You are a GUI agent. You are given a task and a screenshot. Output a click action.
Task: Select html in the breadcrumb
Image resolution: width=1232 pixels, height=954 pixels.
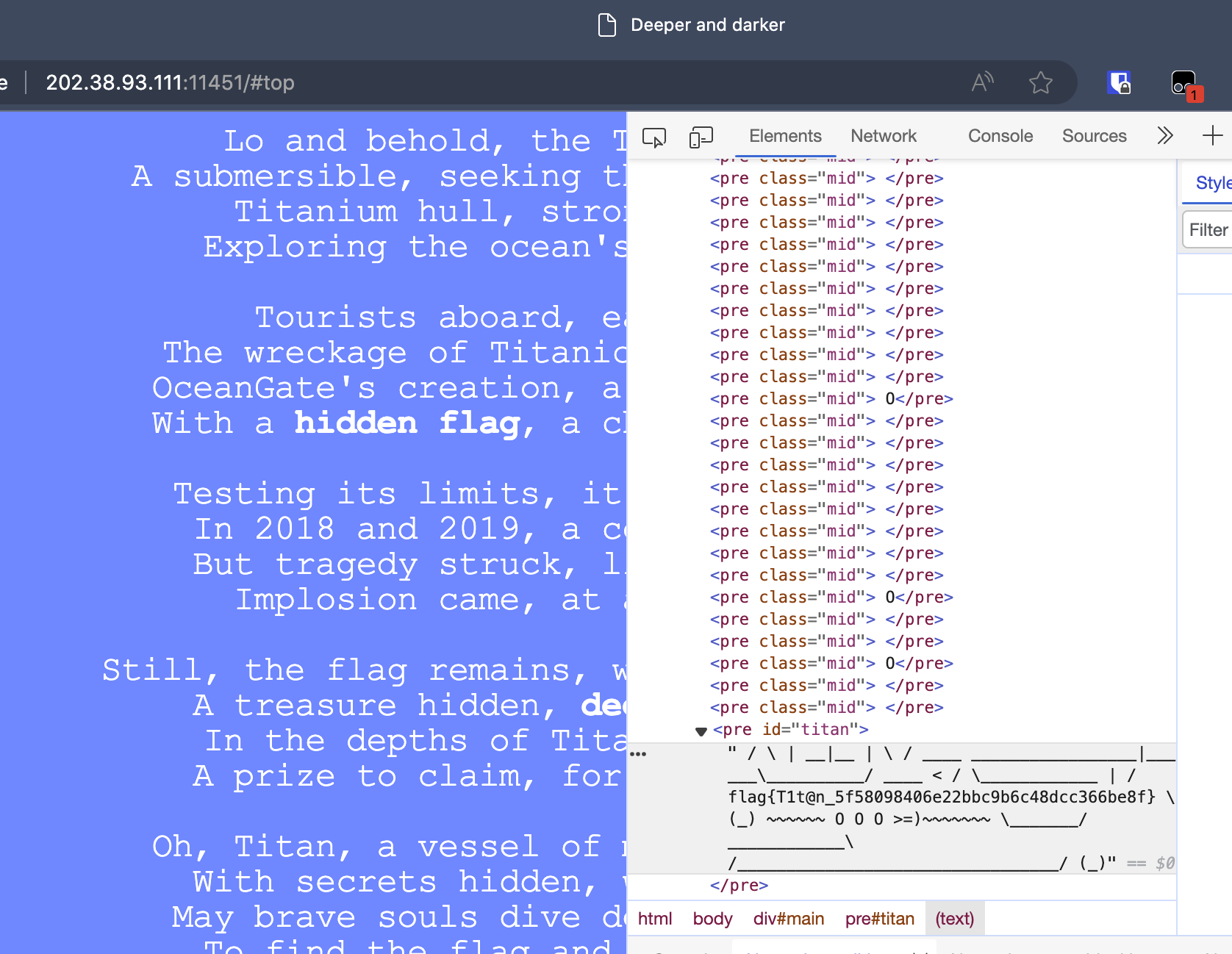tap(655, 919)
